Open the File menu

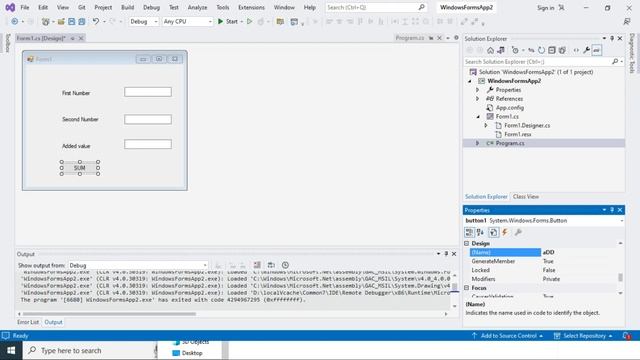point(25,7)
